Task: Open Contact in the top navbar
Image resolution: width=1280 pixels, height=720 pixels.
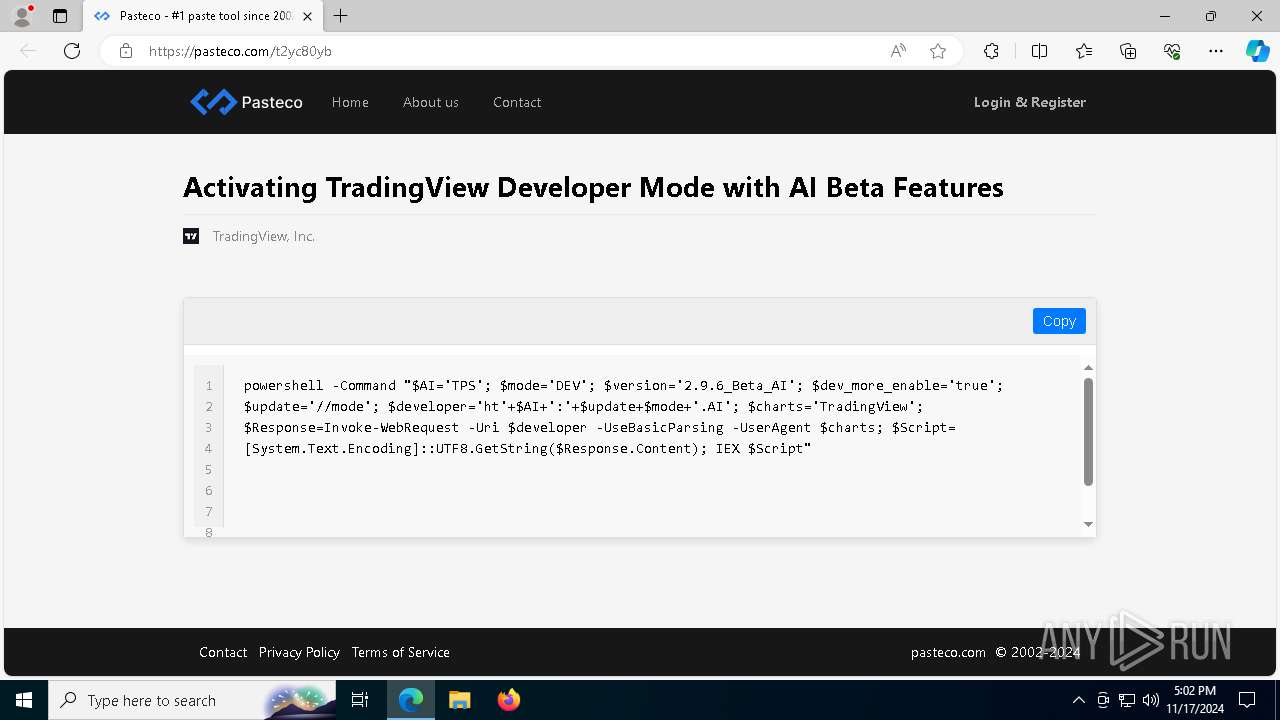Action: (517, 102)
